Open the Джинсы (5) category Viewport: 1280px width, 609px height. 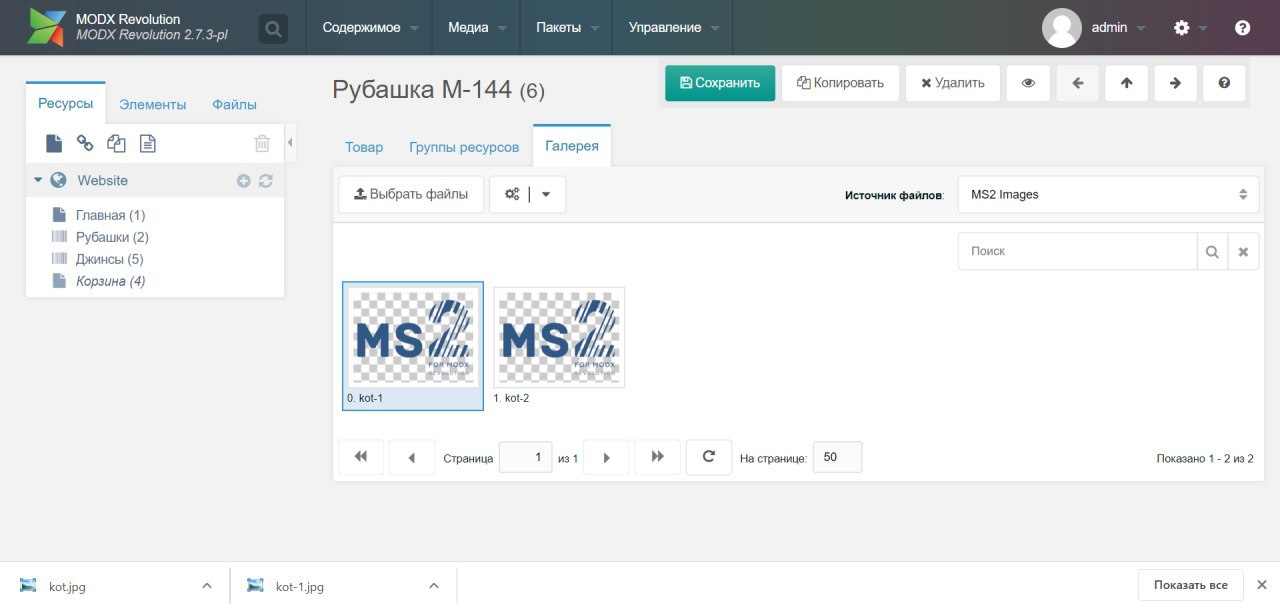[x=109, y=259]
